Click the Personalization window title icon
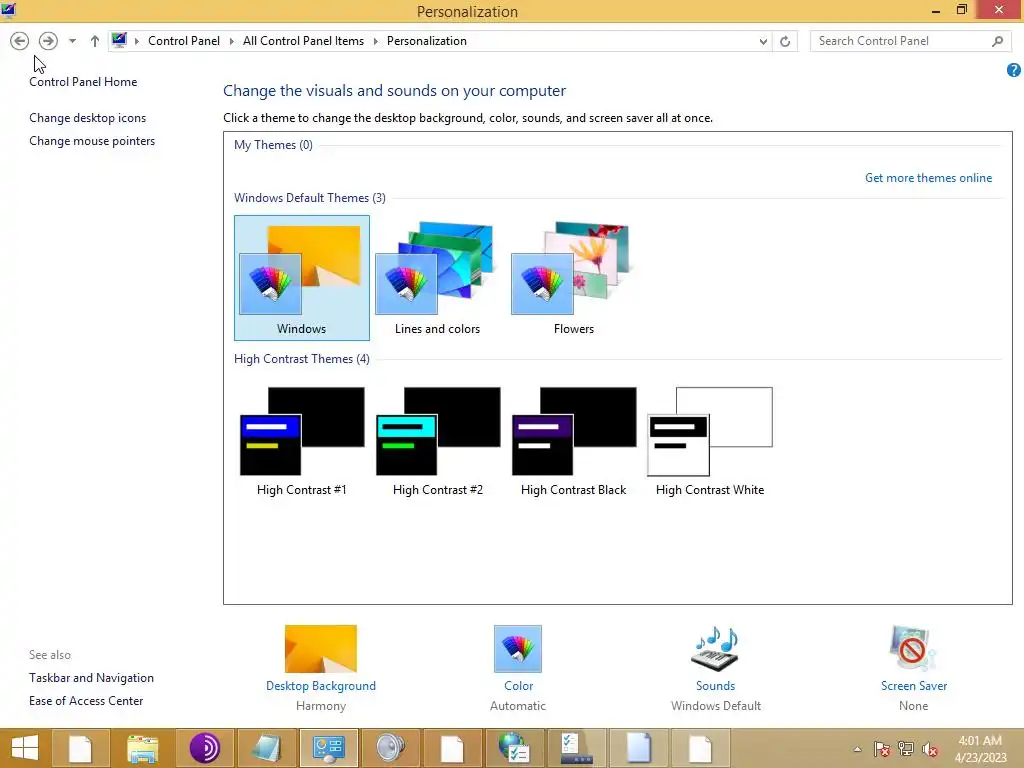The width and height of the screenshot is (1024, 768). pos(8,10)
